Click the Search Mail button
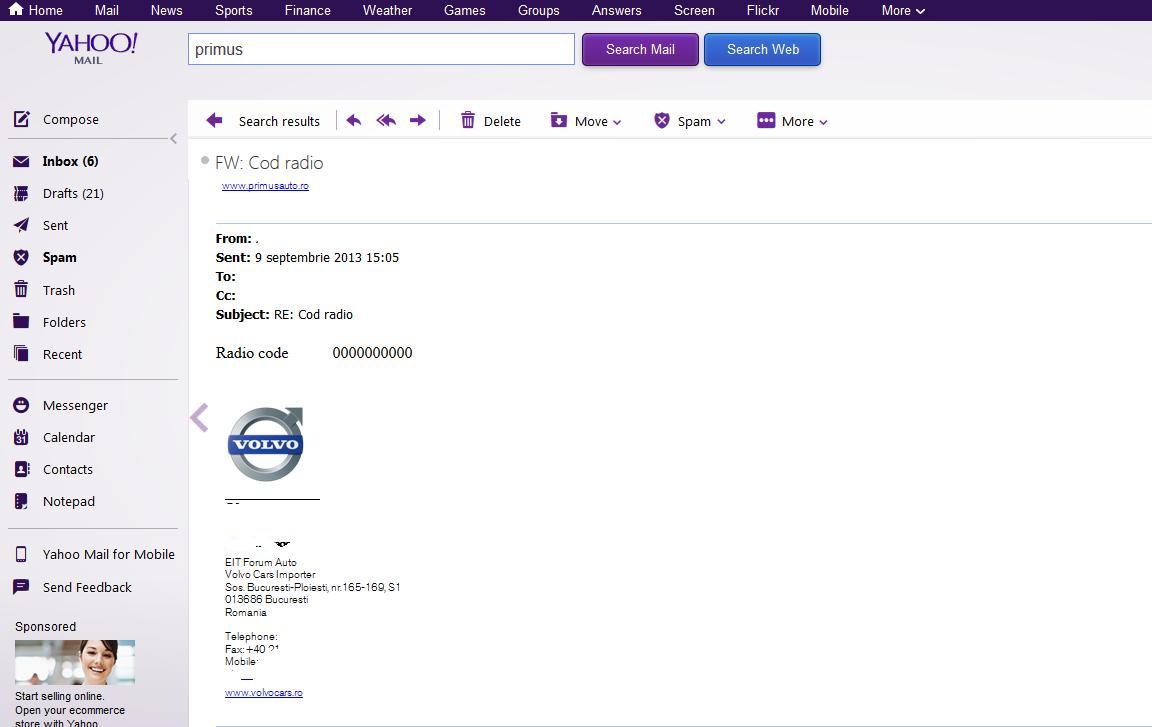The height and width of the screenshot is (727, 1152). coord(640,49)
